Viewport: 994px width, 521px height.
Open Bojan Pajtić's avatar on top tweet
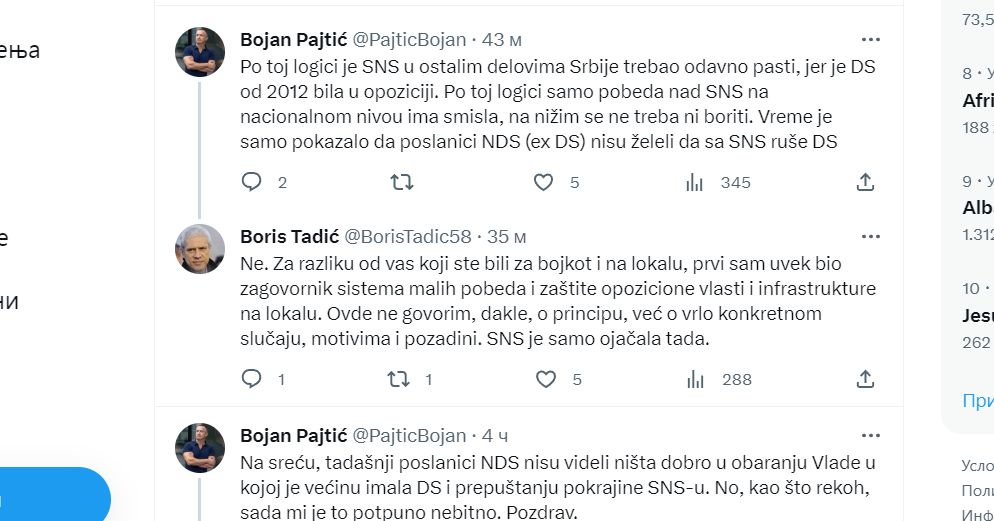200,52
